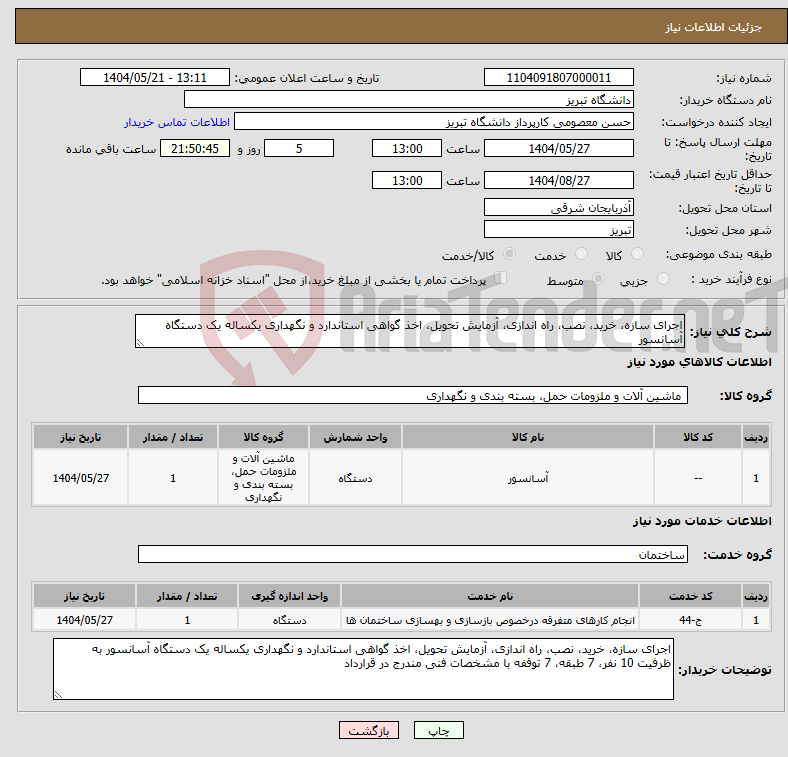This screenshot has height=757, width=788.
Task: Click the شماره نیاز field 1104091807000011
Action: [x=558, y=77]
